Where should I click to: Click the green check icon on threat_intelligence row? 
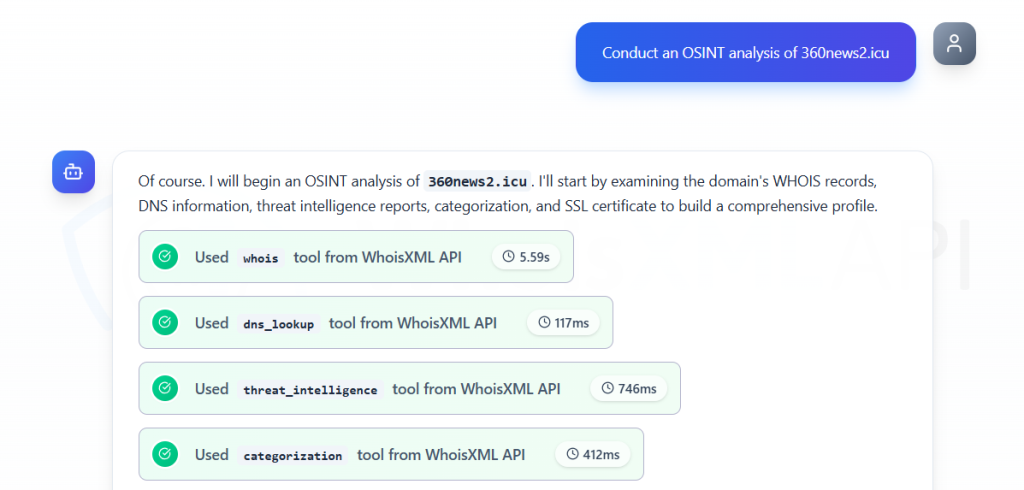point(165,389)
